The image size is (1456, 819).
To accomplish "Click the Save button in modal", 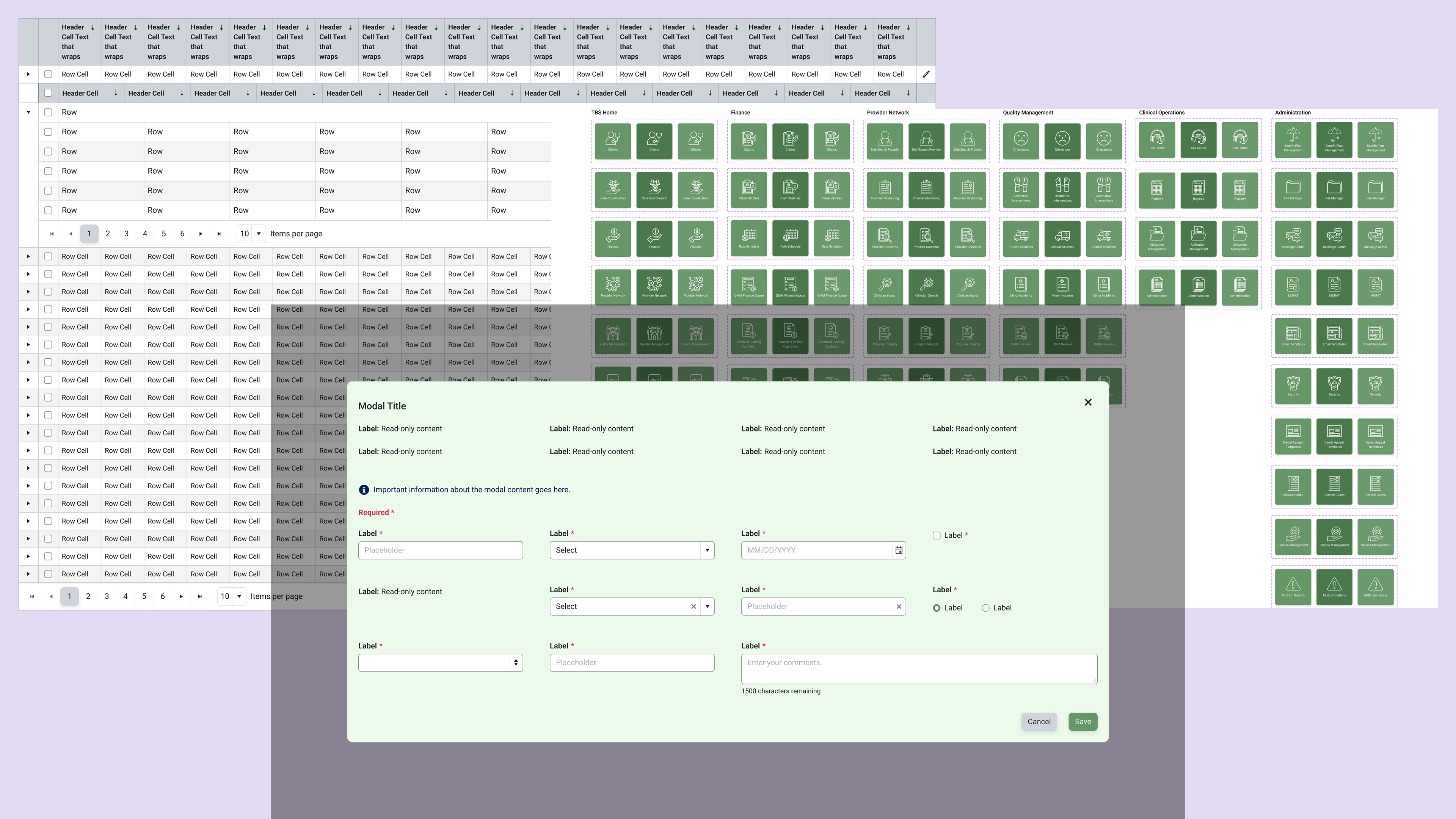I will point(1083,722).
